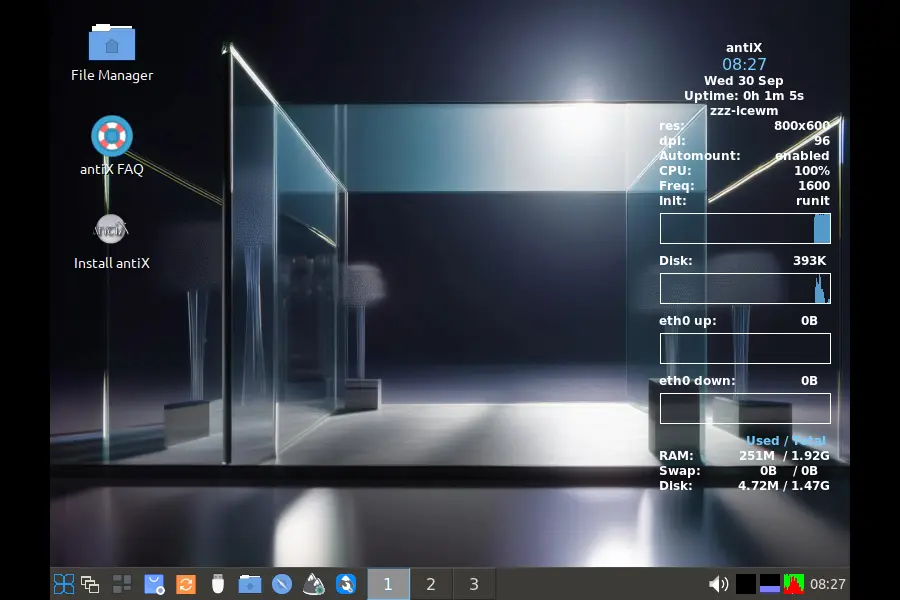
Task: Click the Disk '4.72M / 1.47G' value
Action: (783, 485)
